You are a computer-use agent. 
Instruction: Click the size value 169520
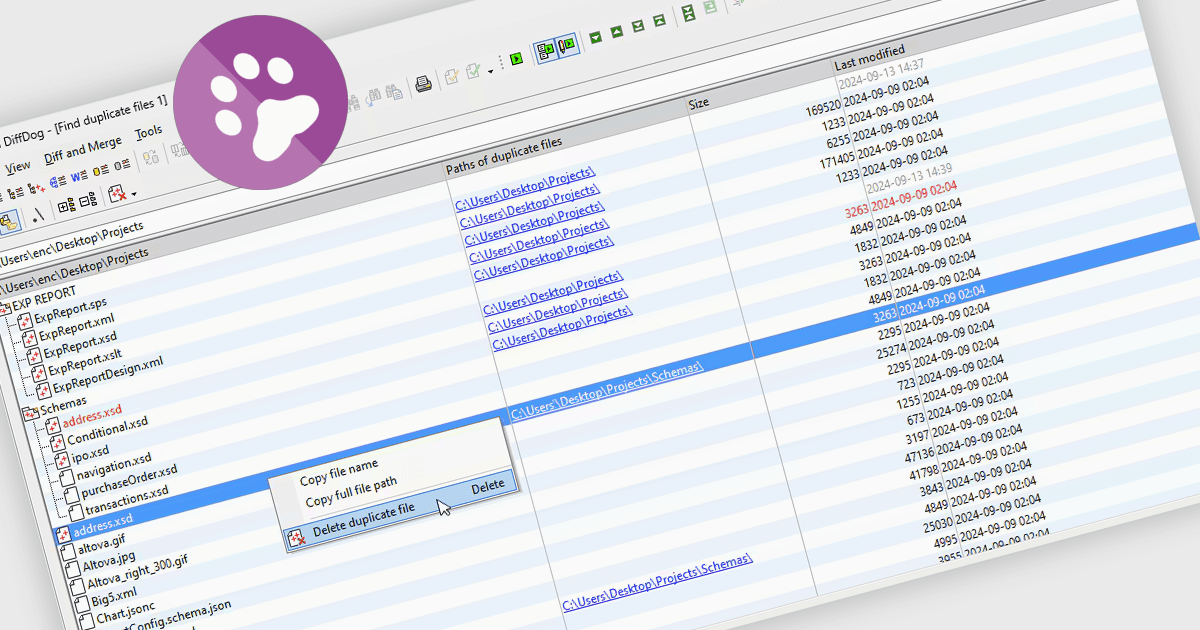[822, 107]
